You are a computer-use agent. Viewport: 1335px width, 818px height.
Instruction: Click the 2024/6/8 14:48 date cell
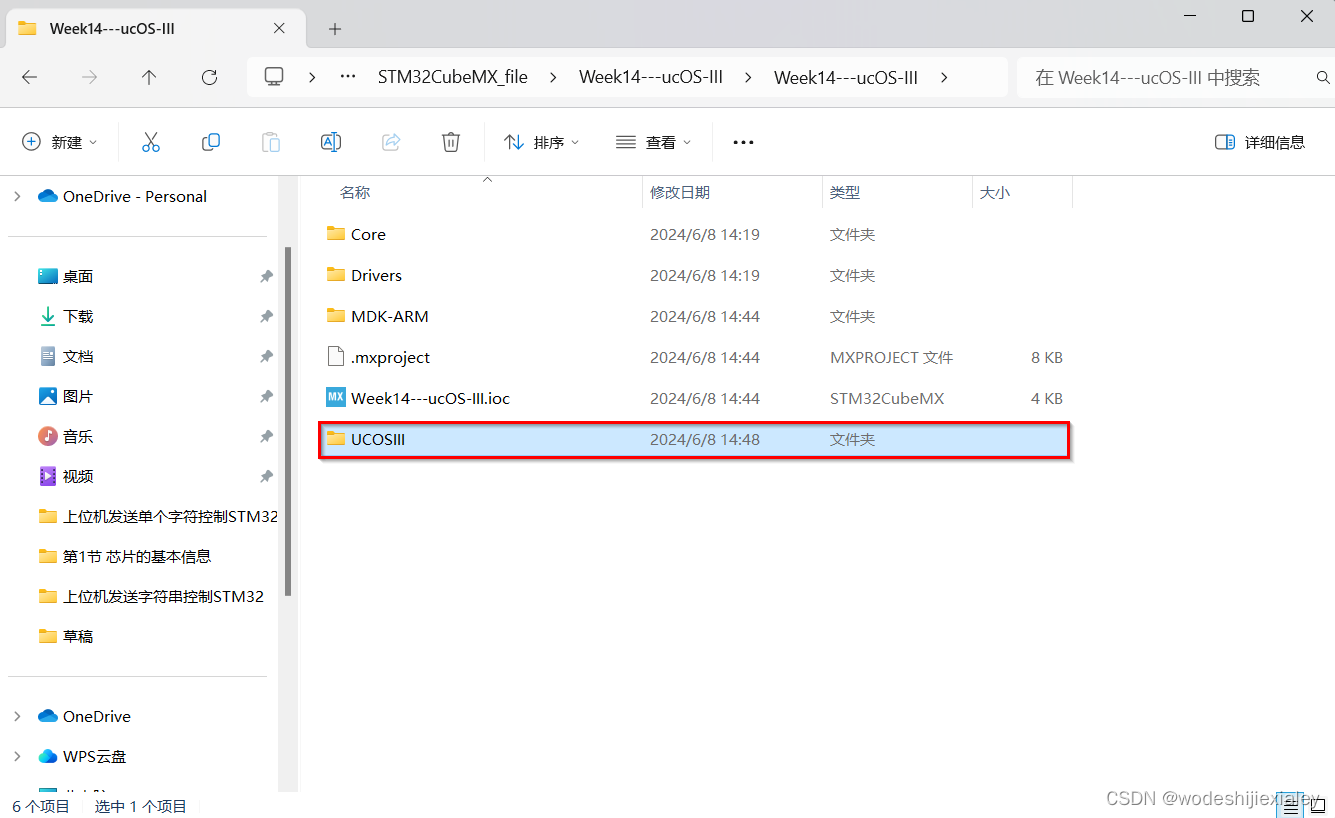click(x=705, y=439)
